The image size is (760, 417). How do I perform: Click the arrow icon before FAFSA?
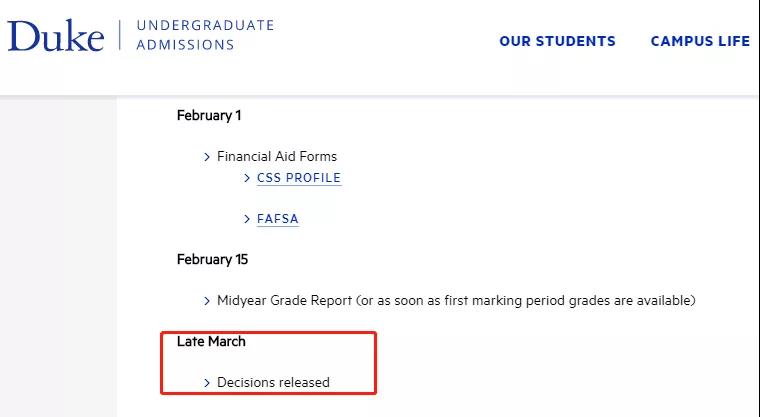click(247, 219)
